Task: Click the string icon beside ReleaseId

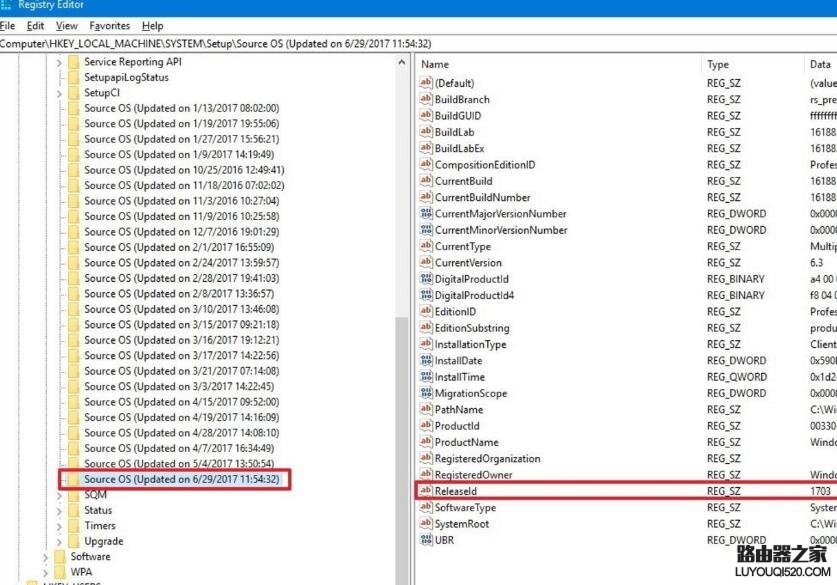Action: [x=424, y=491]
